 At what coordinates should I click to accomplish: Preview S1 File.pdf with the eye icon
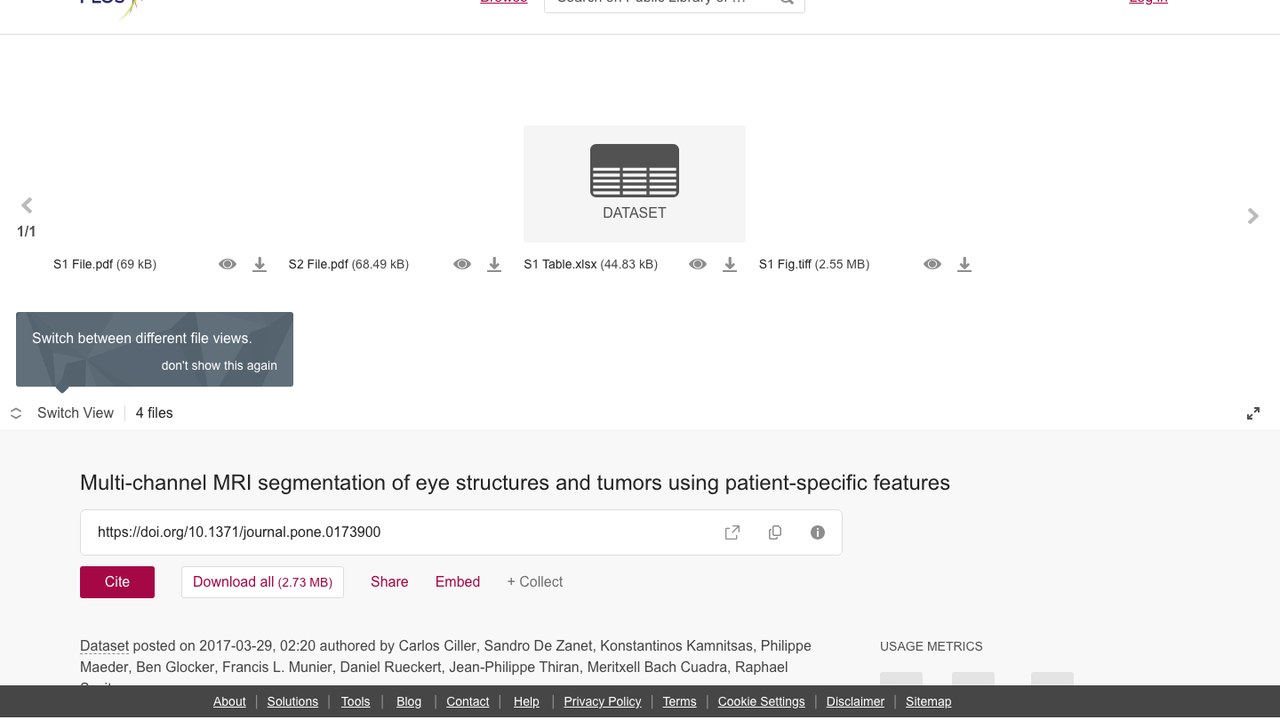click(228, 264)
